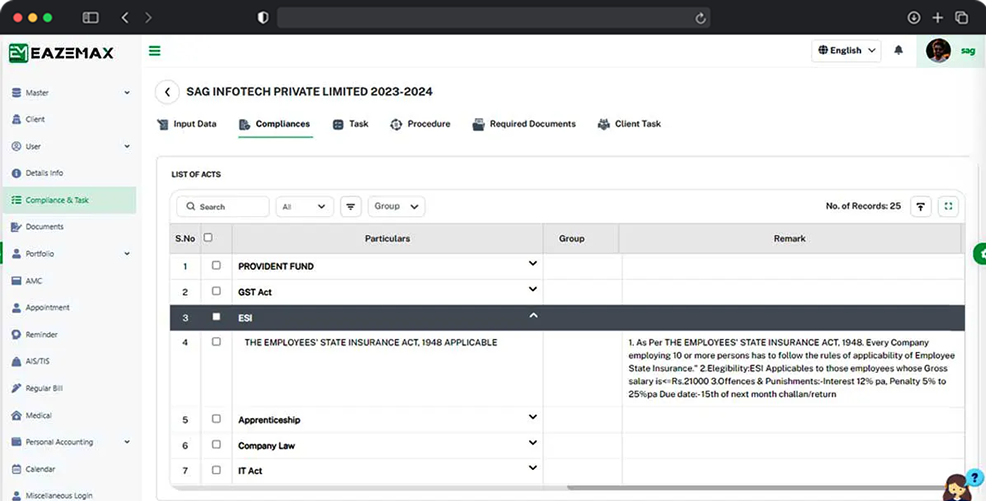Expand the Company Law row
This screenshot has width=986, height=501.
[x=533, y=443]
